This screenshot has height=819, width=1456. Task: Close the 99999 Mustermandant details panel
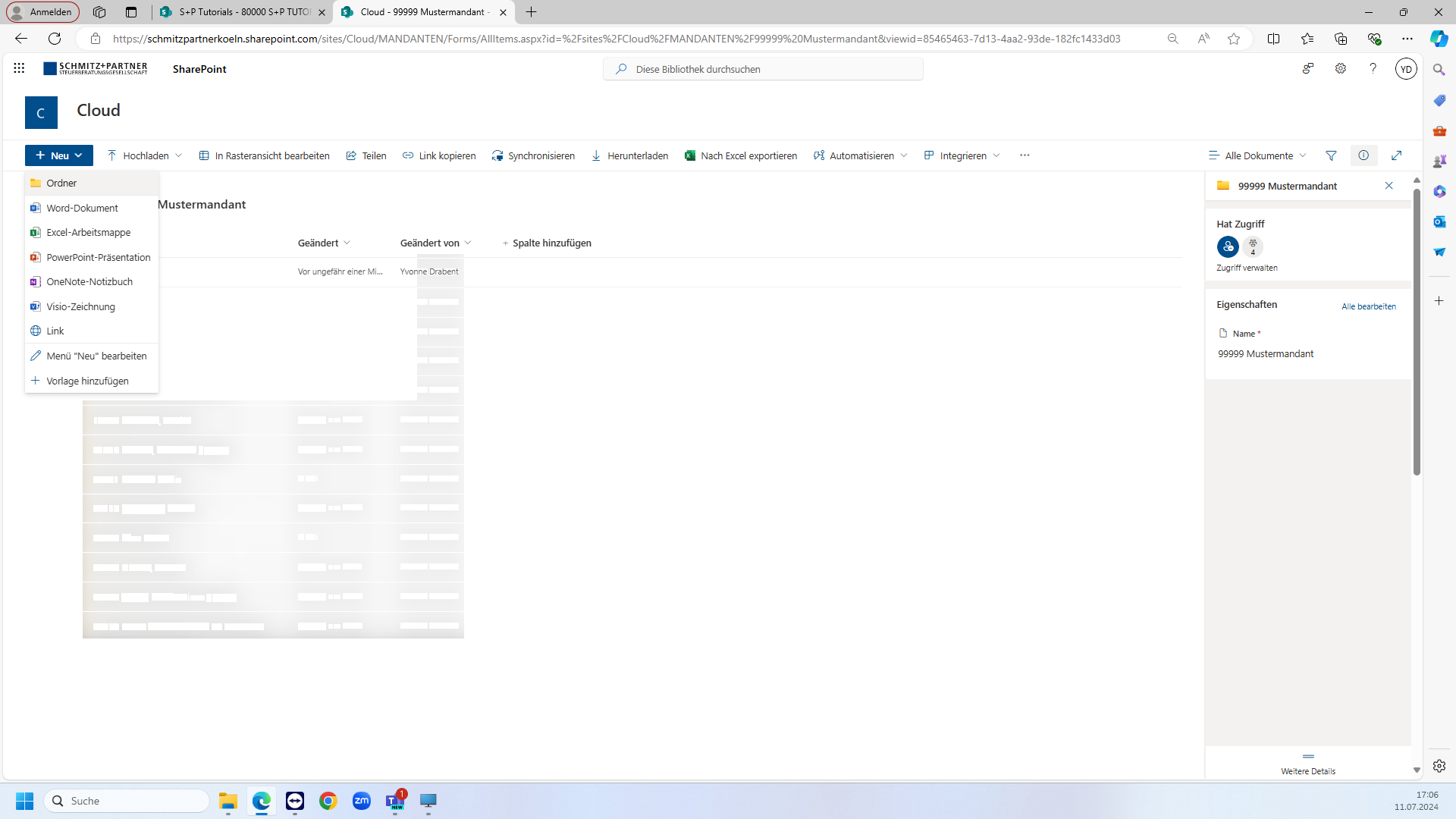(1389, 186)
